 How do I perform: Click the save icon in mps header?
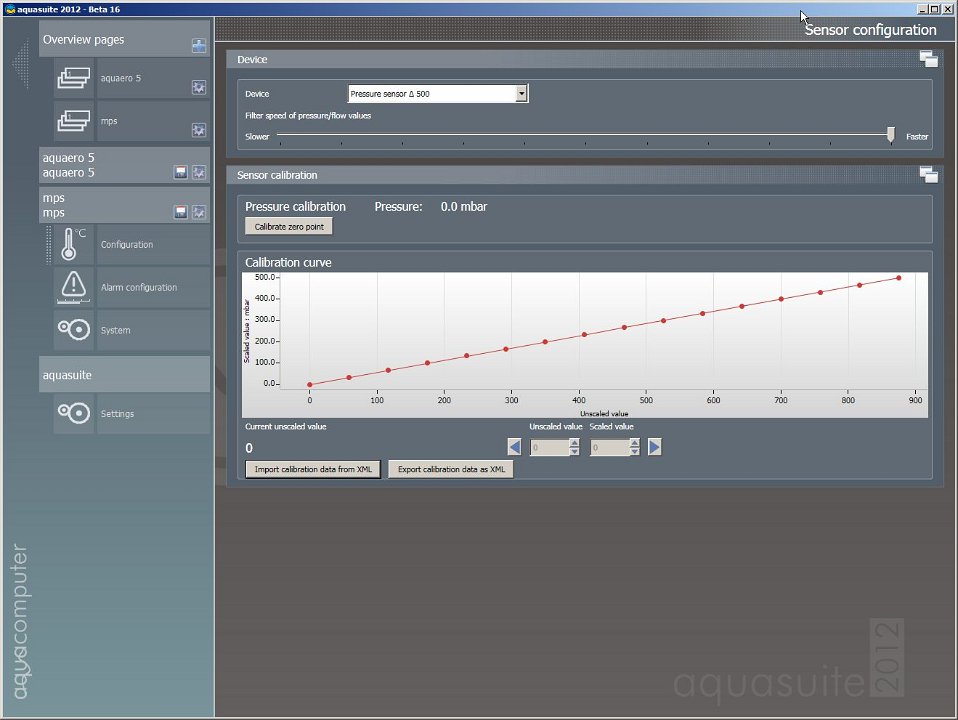[180, 212]
